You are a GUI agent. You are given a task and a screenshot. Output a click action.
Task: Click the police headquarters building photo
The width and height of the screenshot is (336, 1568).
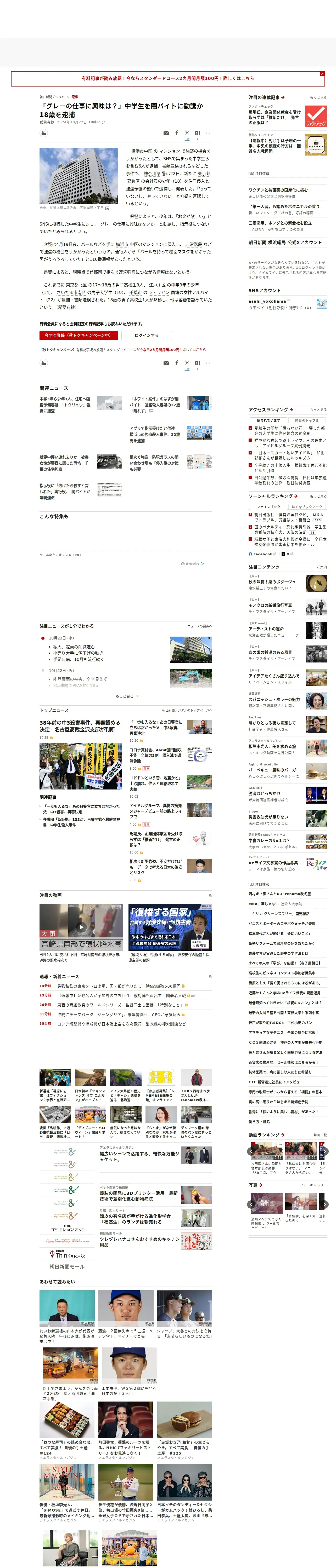tap(79, 176)
